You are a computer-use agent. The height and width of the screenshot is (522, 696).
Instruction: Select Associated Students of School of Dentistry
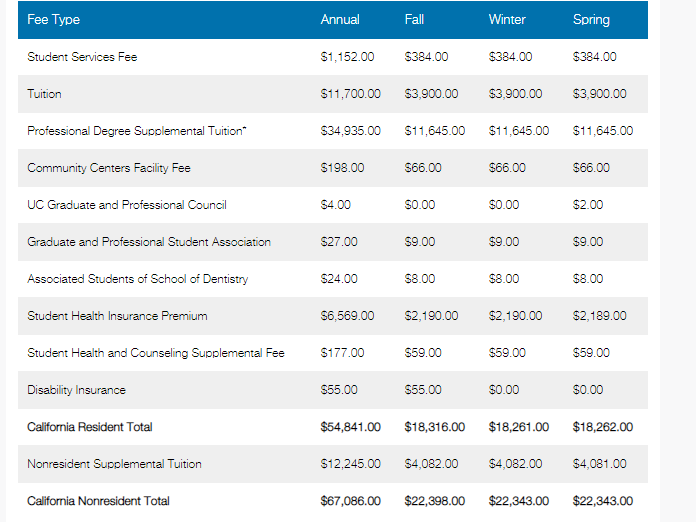click(138, 279)
